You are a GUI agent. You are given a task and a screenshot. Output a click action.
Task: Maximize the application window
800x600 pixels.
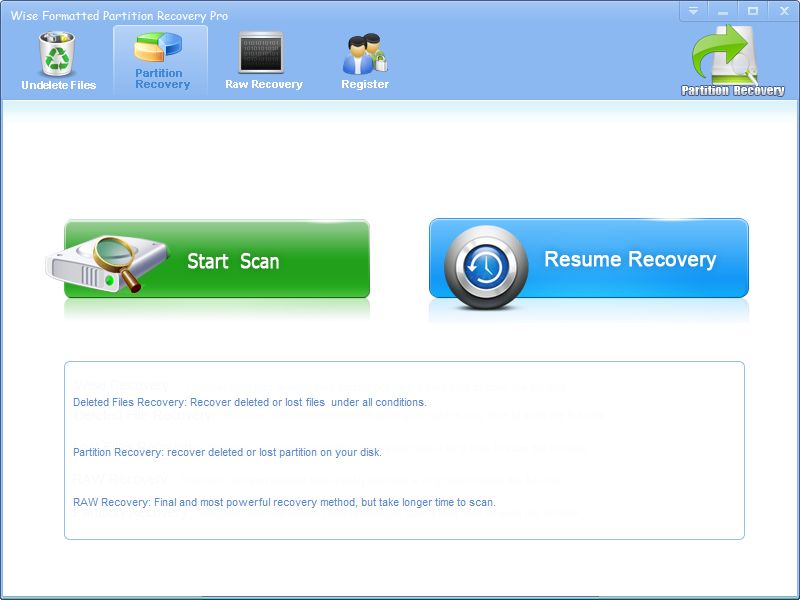pos(752,11)
